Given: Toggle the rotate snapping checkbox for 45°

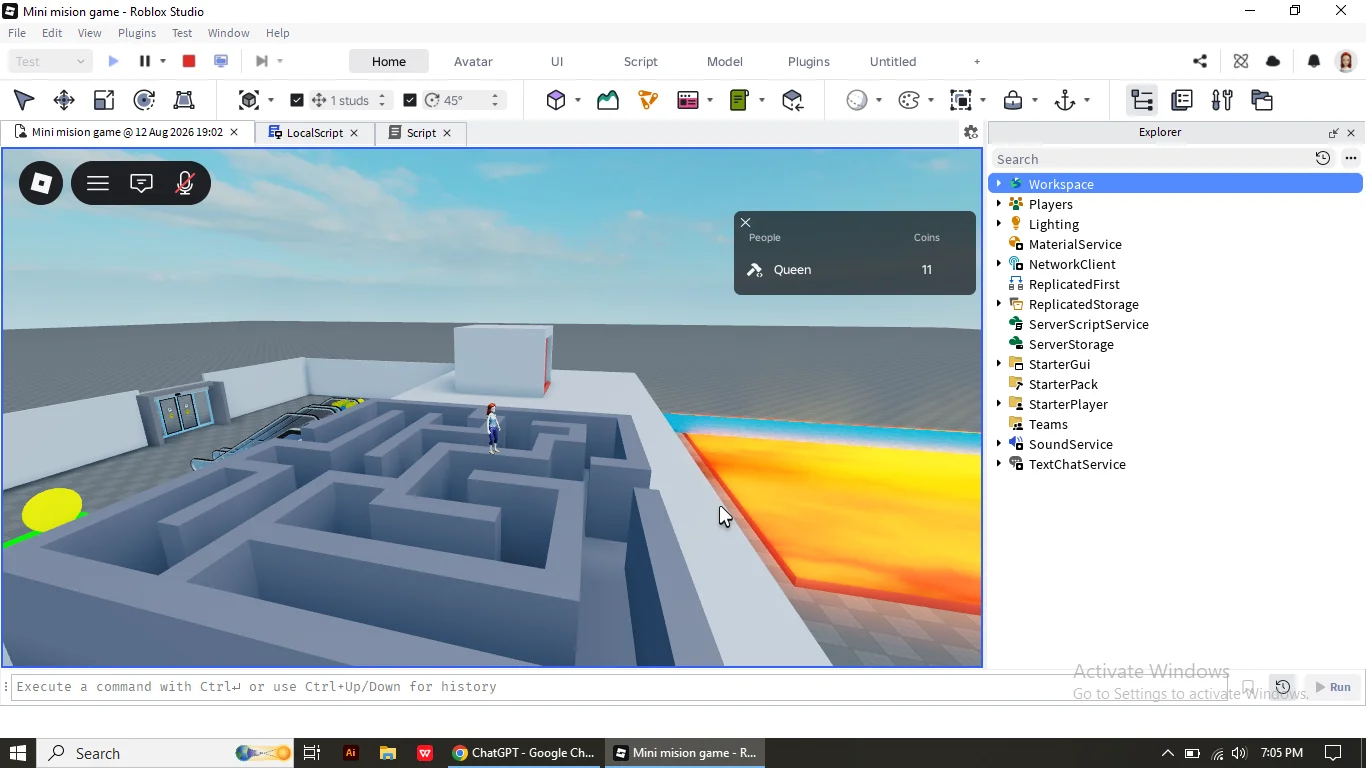Looking at the screenshot, I should pyautogui.click(x=409, y=100).
